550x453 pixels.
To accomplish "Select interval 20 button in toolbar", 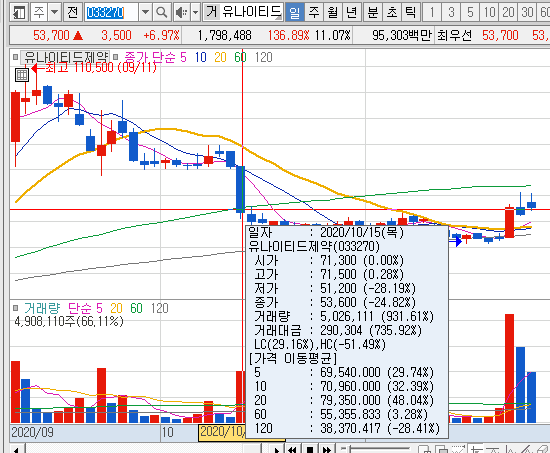I will (508, 13).
